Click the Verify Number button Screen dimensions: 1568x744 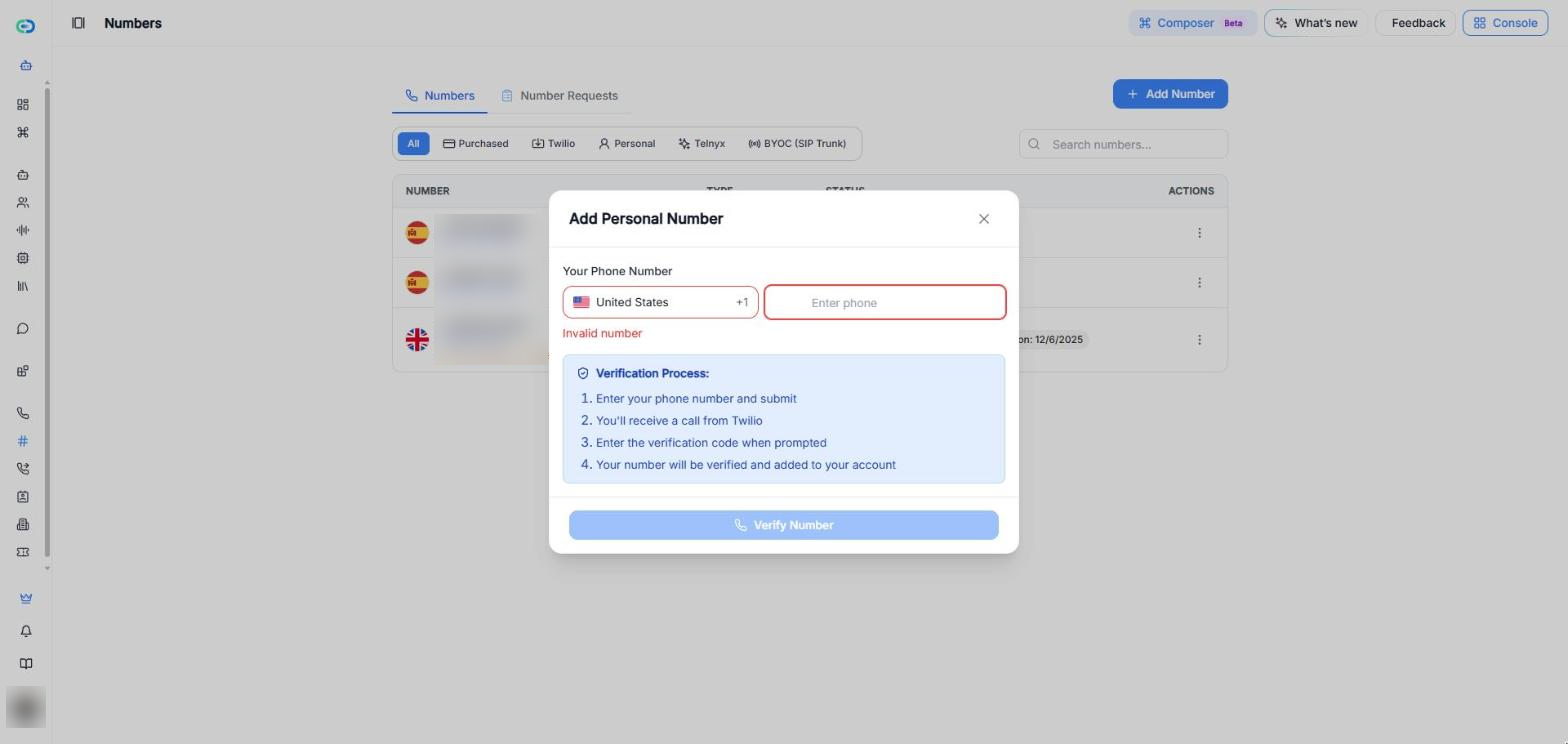tap(784, 525)
